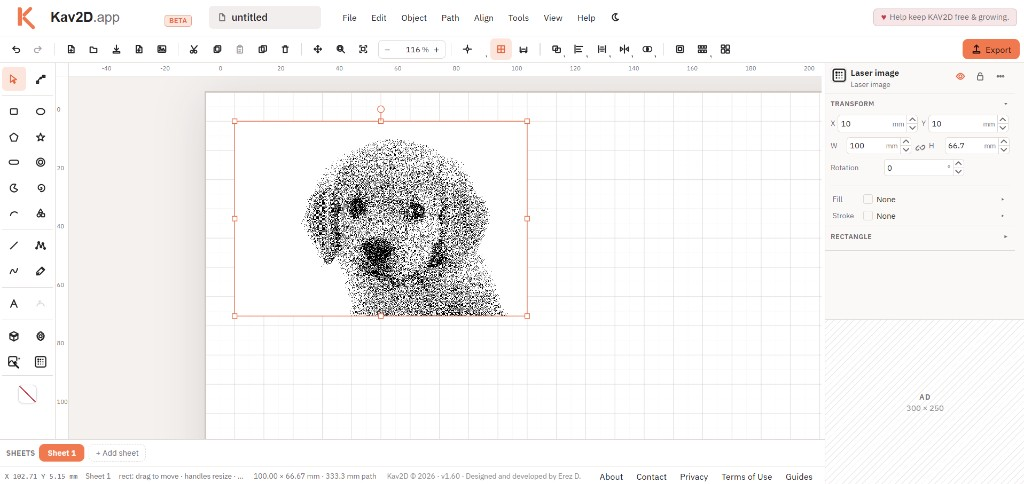The height and width of the screenshot is (484, 1024).
Task: Choose the ellipse shape tool
Action: pos(40,112)
